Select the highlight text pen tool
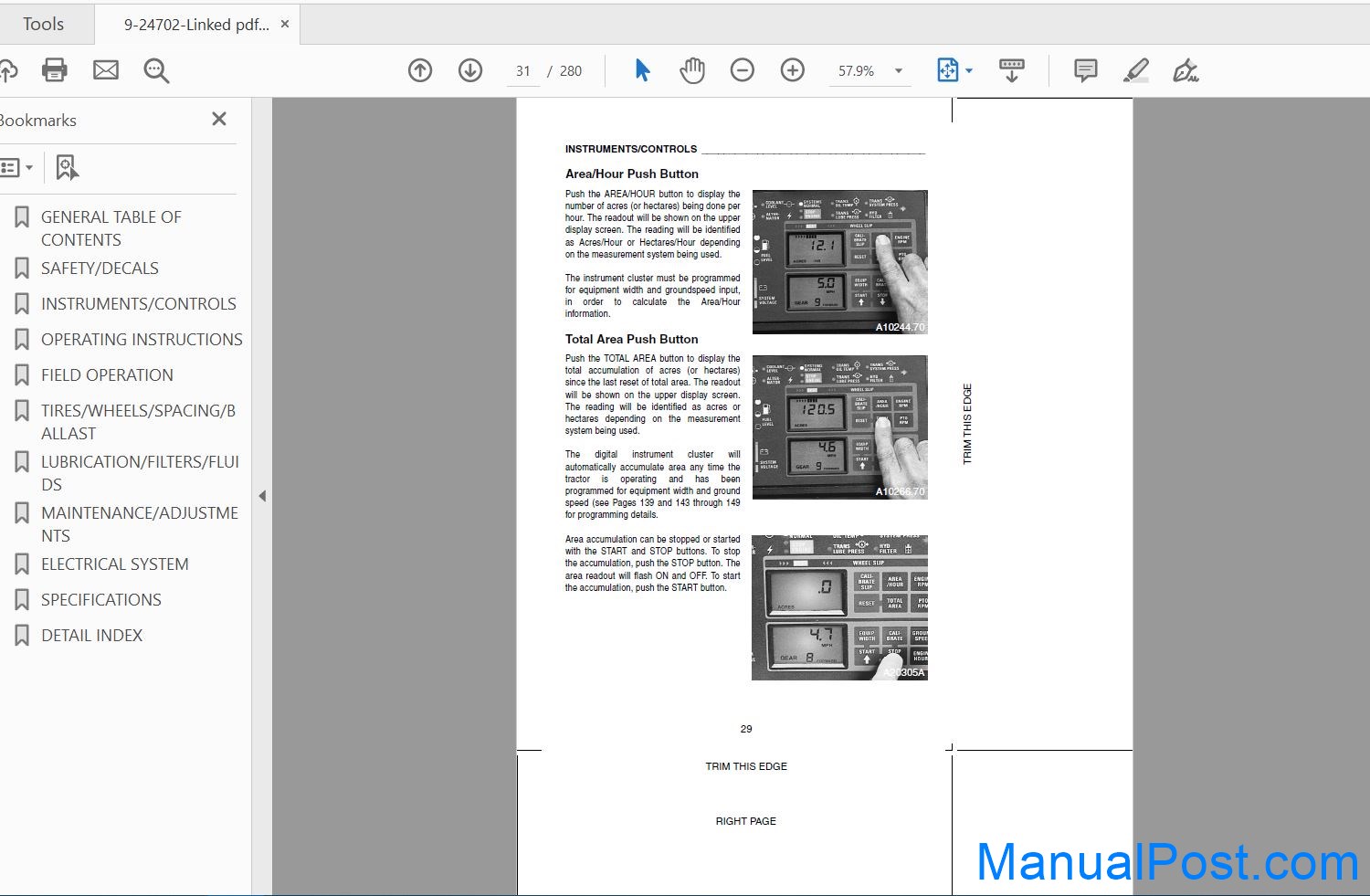This screenshot has height=896, width=1370. pyautogui.click(x=1136, y=70)
